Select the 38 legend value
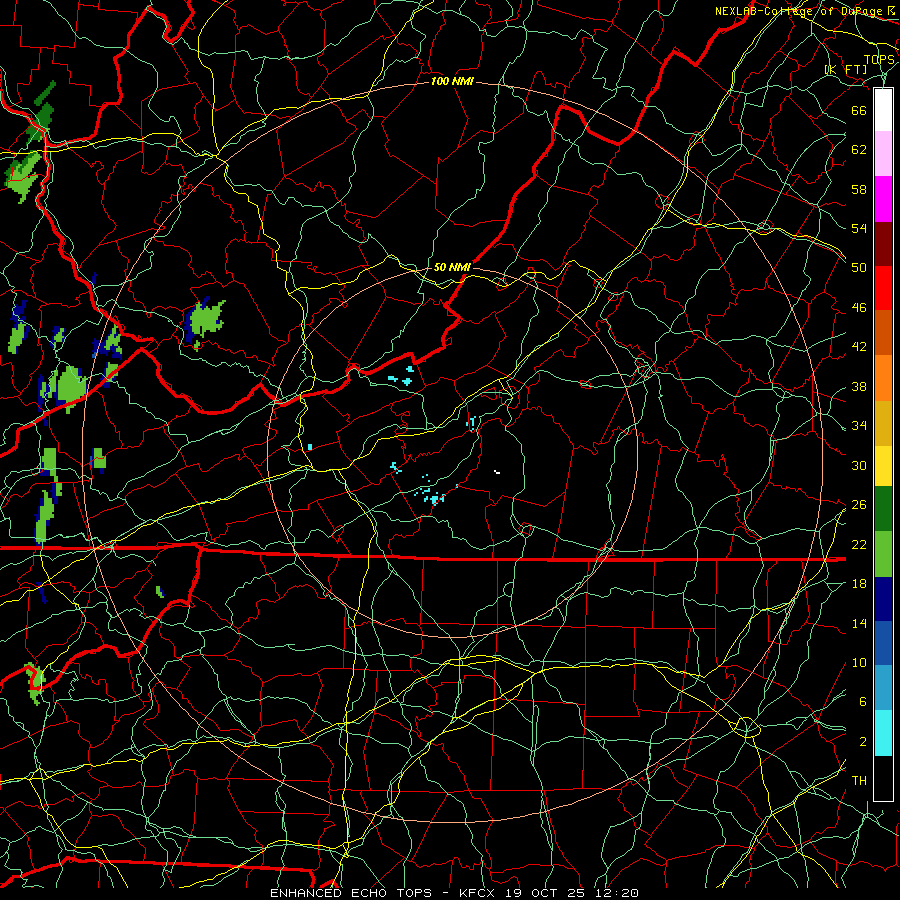This screenshot has height=900, width=900. tap(859, 386)
